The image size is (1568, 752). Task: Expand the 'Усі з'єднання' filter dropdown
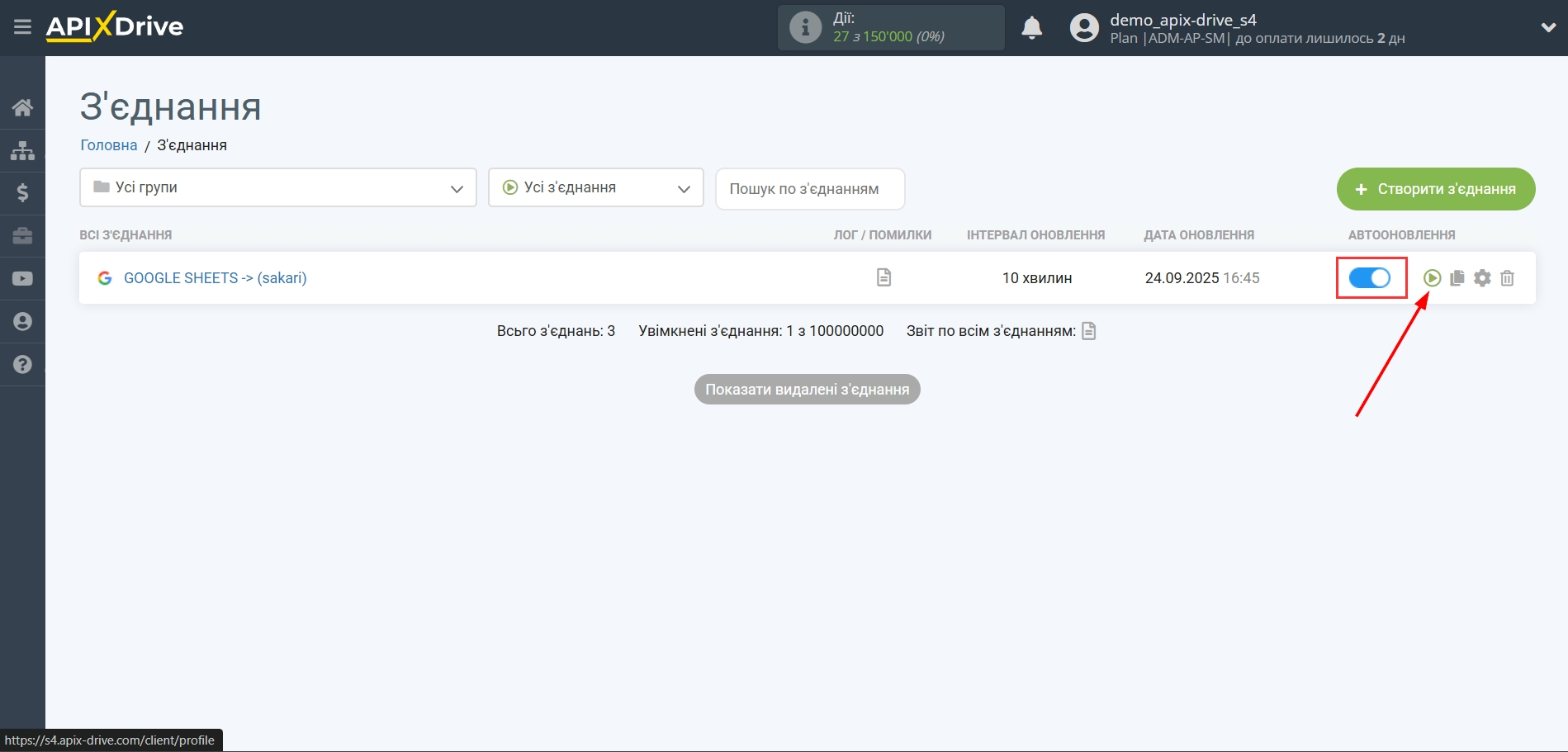tap(595, 187)
